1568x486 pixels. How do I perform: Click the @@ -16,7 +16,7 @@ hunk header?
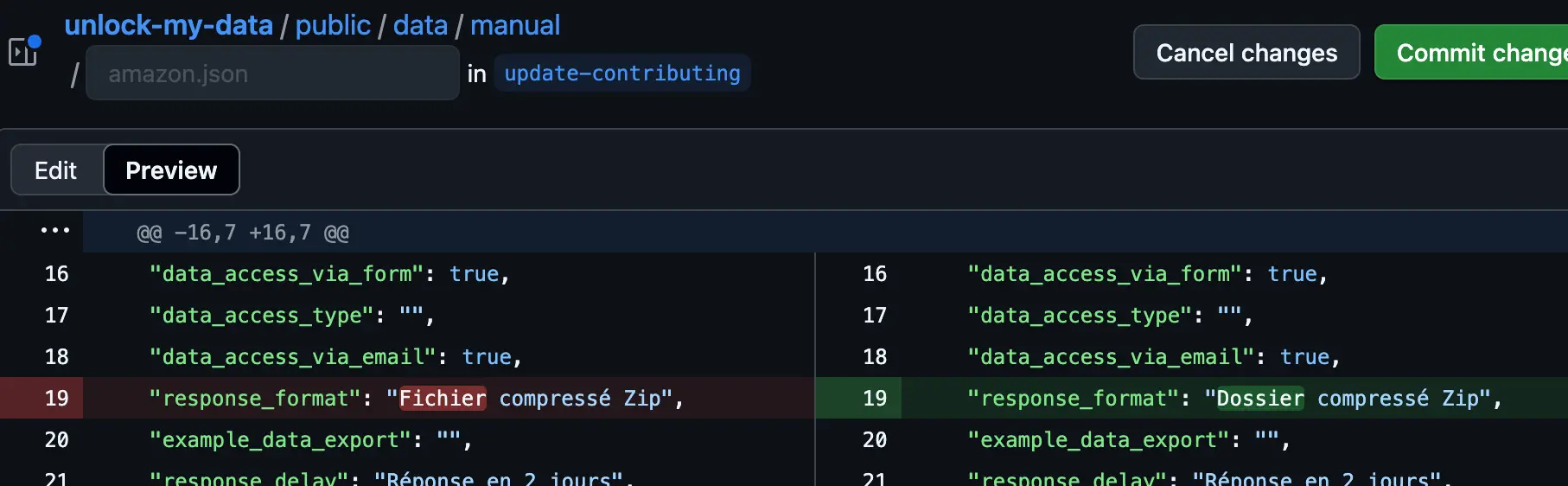(243, 233)
